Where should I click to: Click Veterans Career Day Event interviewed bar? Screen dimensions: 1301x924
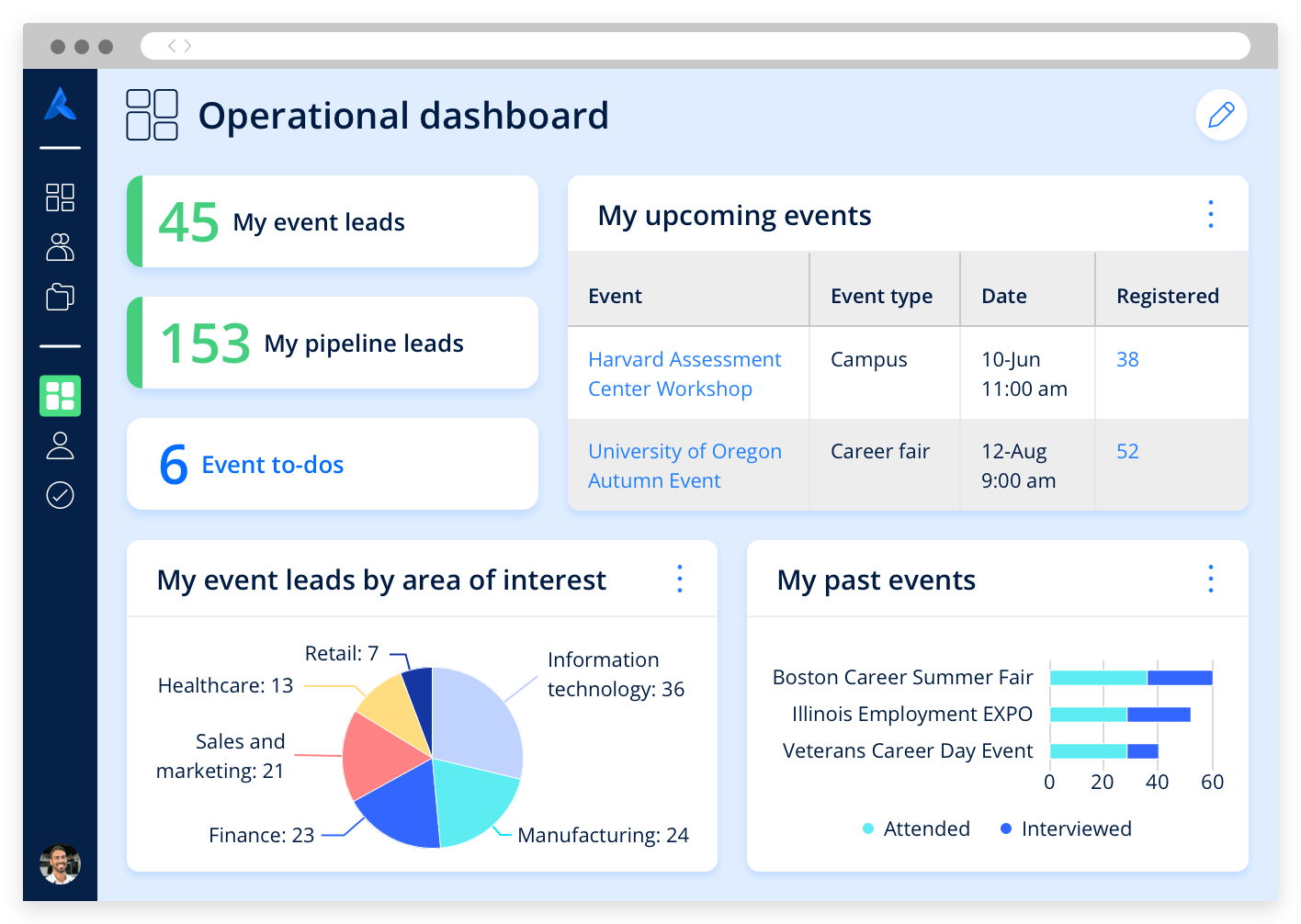coord(1143,751)
